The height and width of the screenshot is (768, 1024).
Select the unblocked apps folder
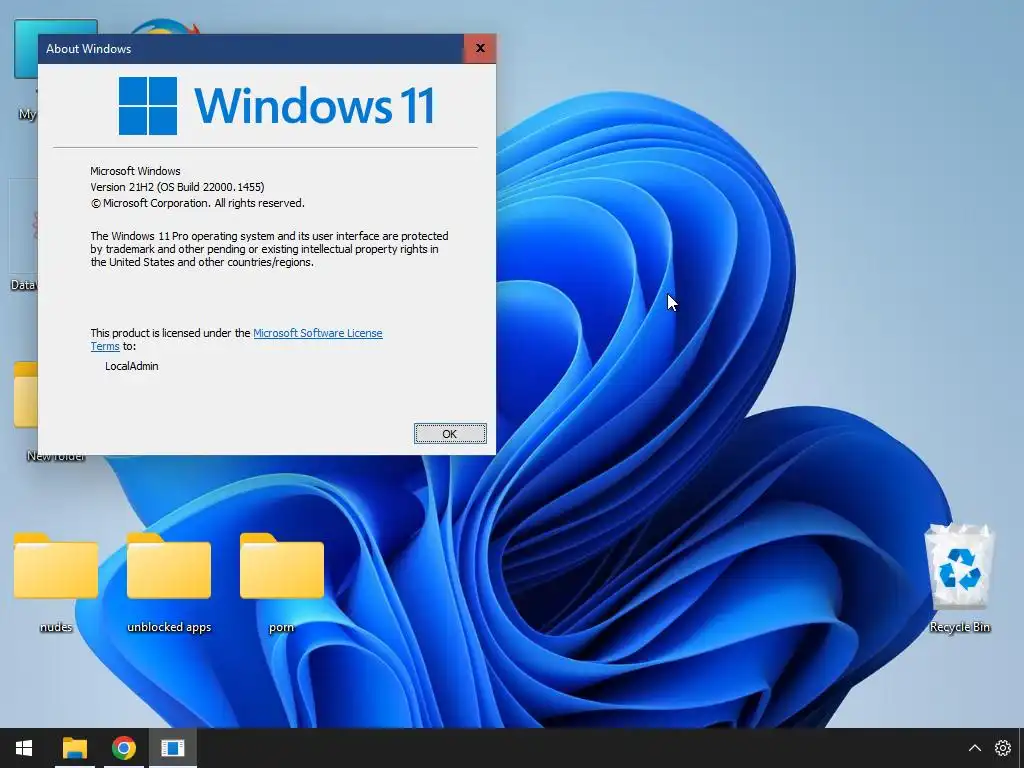click(x=169, y=583)
